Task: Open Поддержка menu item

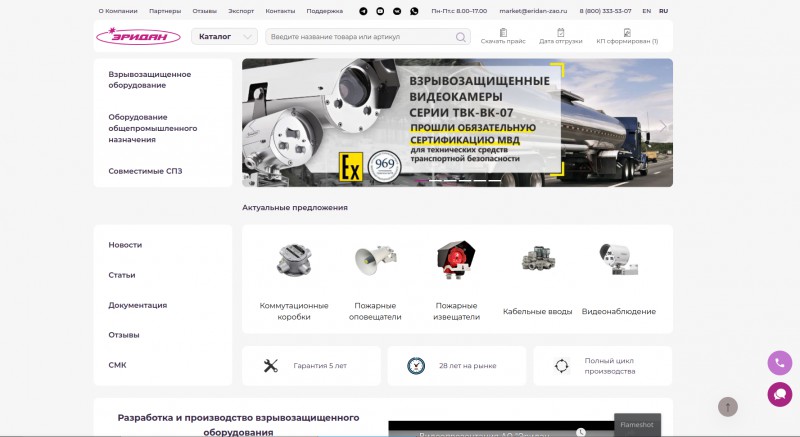Action: point(324,11)
